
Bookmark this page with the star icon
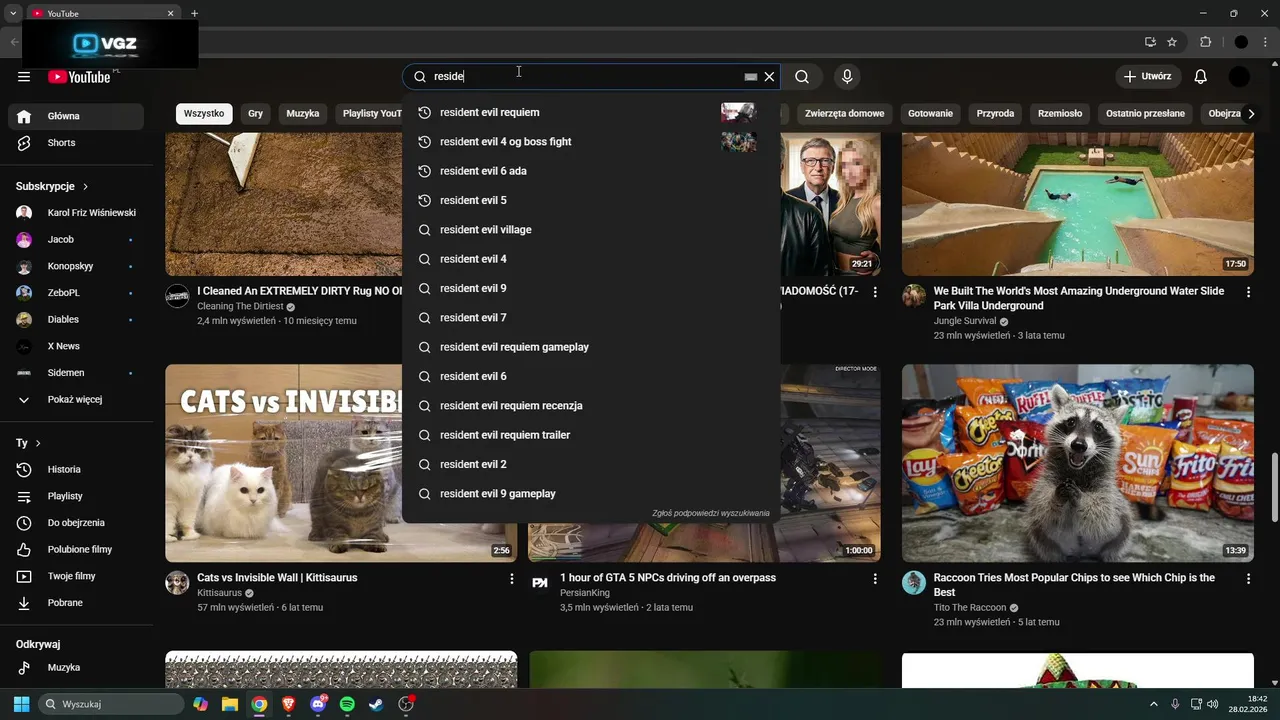click(x=1172, y=42)
